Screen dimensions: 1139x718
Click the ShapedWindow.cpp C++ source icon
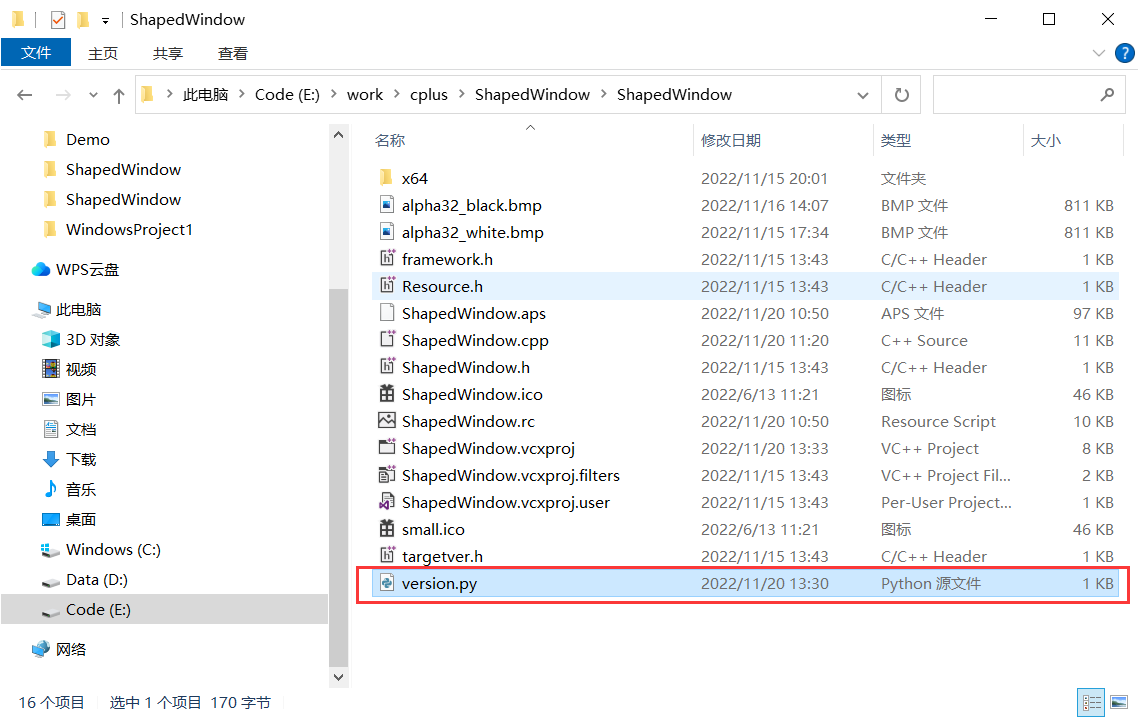pos(387,340)
